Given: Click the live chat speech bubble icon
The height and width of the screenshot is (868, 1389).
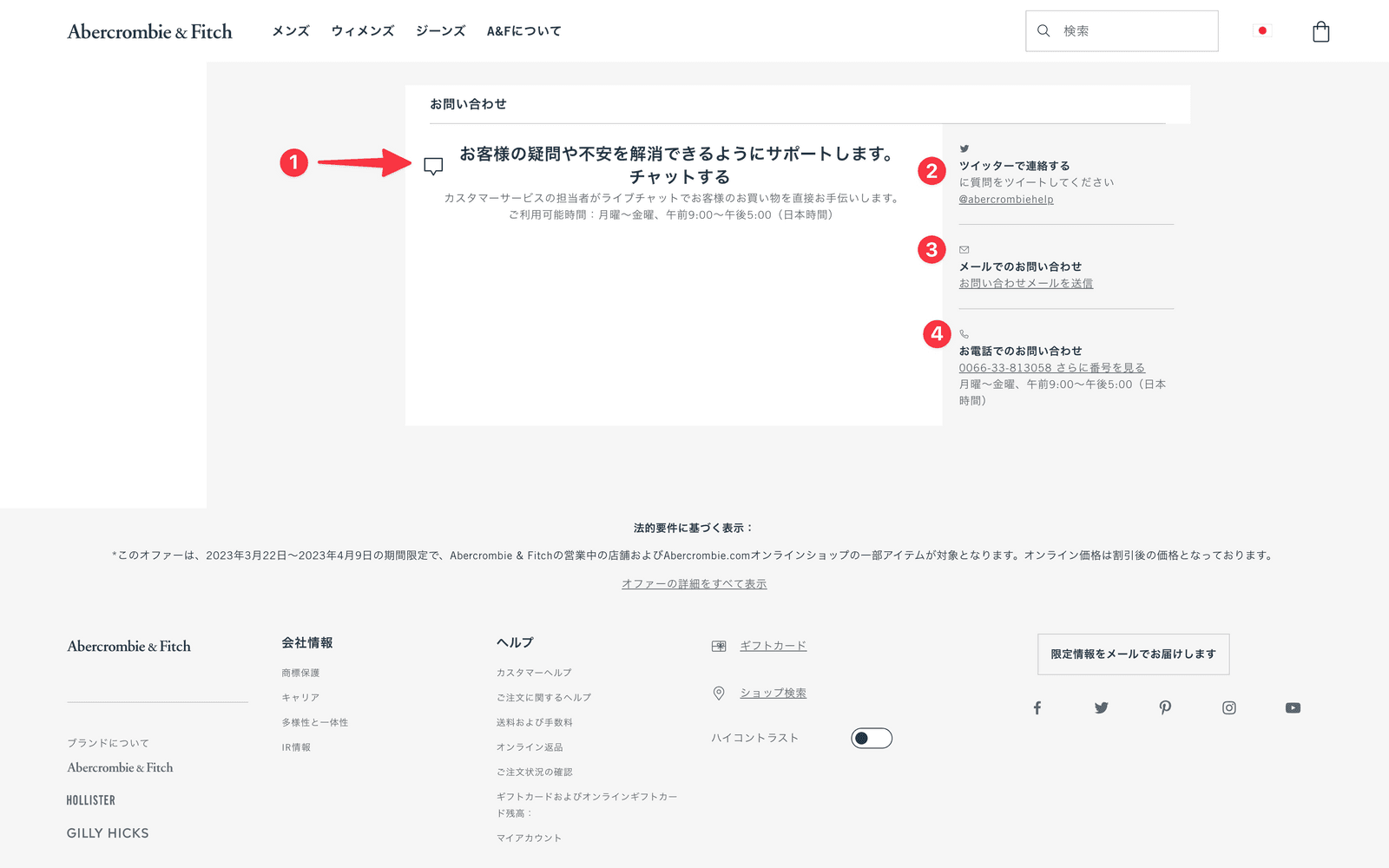Looking at the screenshot, I should pos(433,166).
